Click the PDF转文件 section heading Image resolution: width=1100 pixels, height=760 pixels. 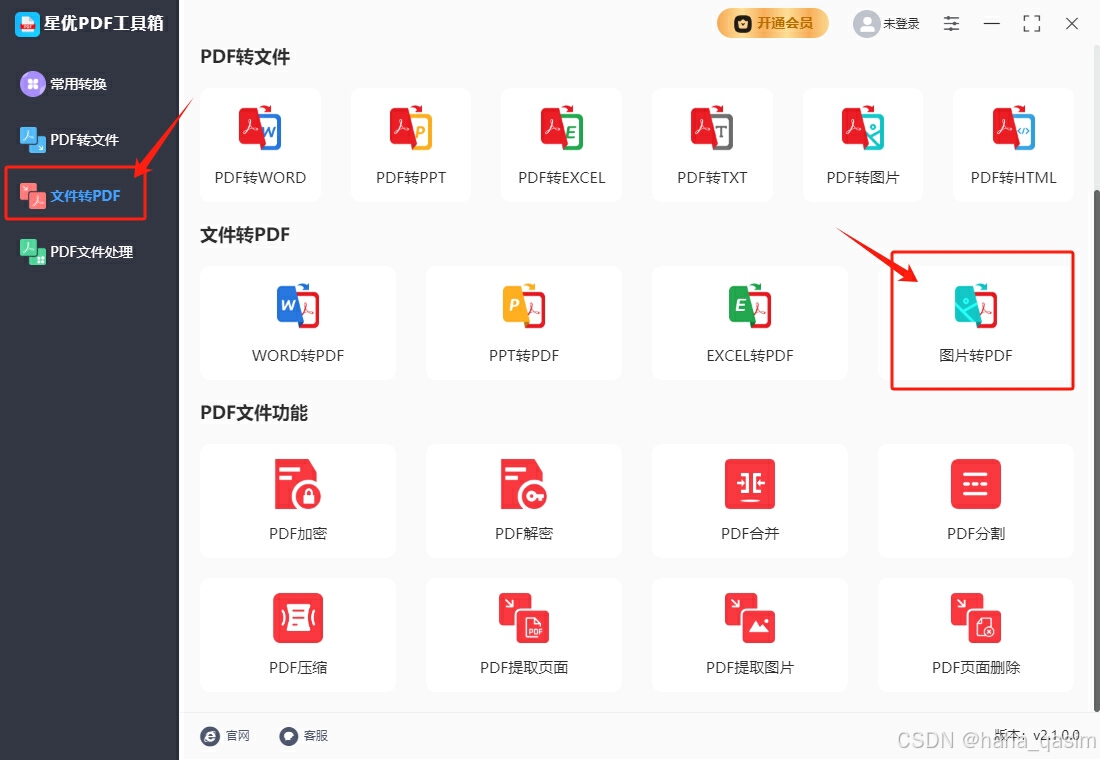[245, 57]
